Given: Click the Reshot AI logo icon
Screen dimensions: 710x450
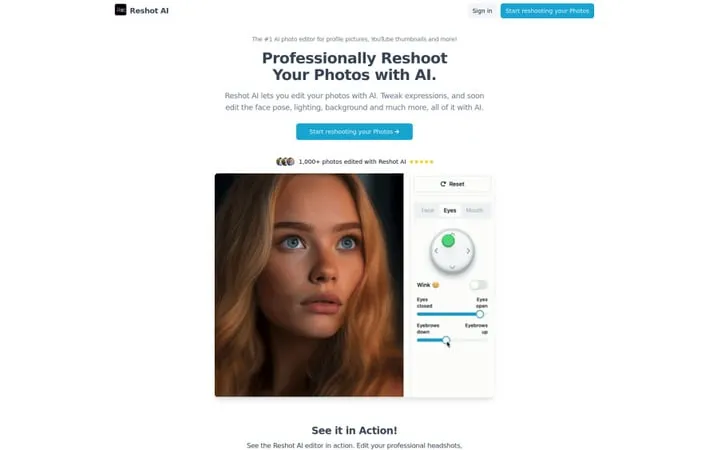Looking at the screenshot, I should tap(120, 10).
